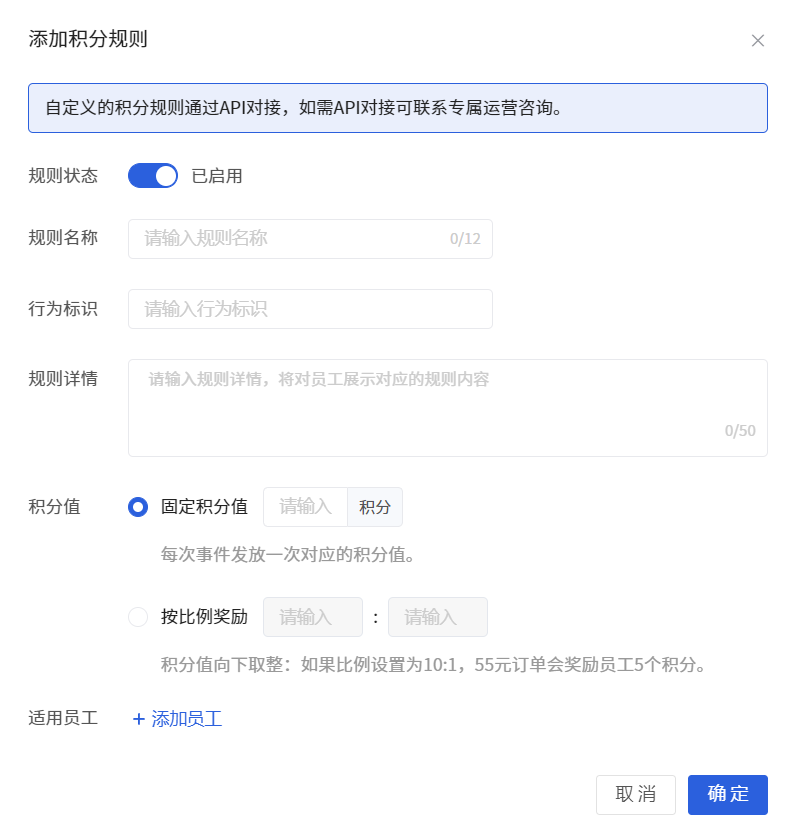Click the 0/12 character counter
The height and width of the screenshot is (825, 796).
coord(465,239)
